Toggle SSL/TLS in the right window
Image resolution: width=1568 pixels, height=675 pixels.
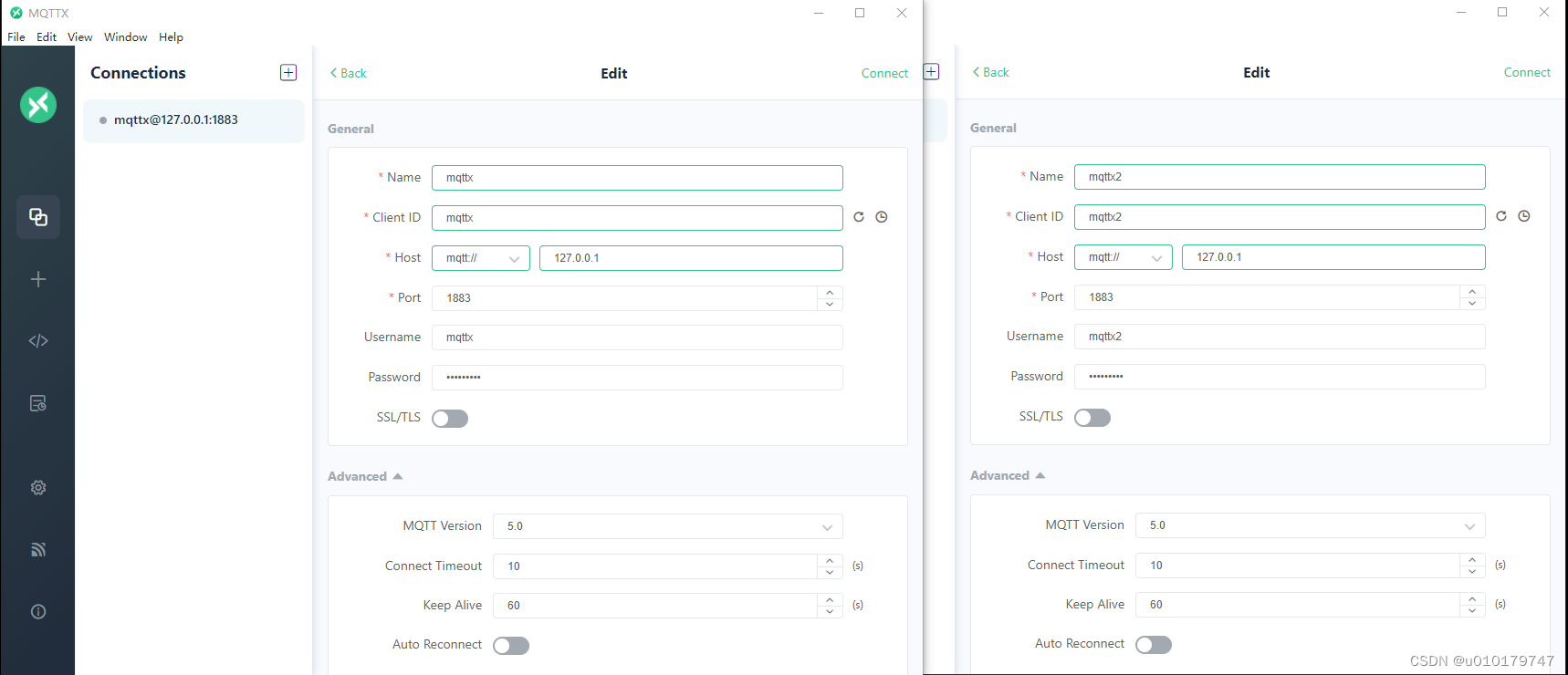pos(1092,418)
